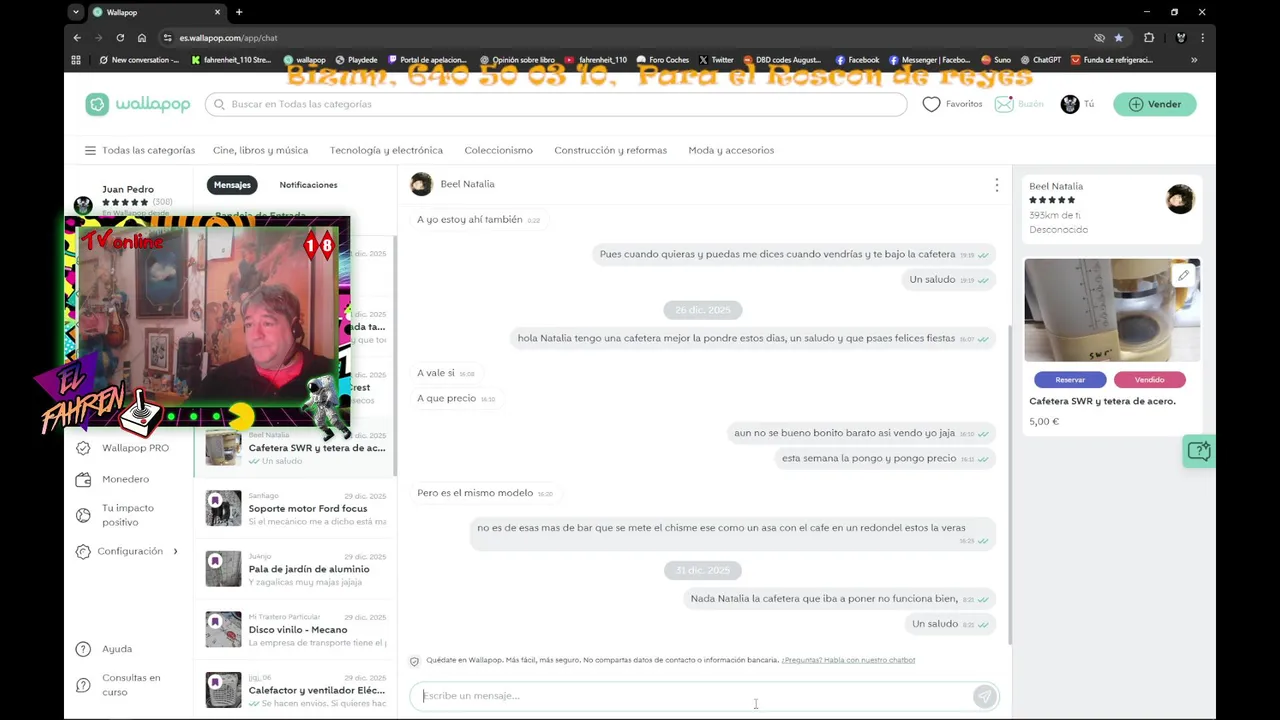Click browser home icon
The height and width of the screenshot is (720, 1280).
142,38
